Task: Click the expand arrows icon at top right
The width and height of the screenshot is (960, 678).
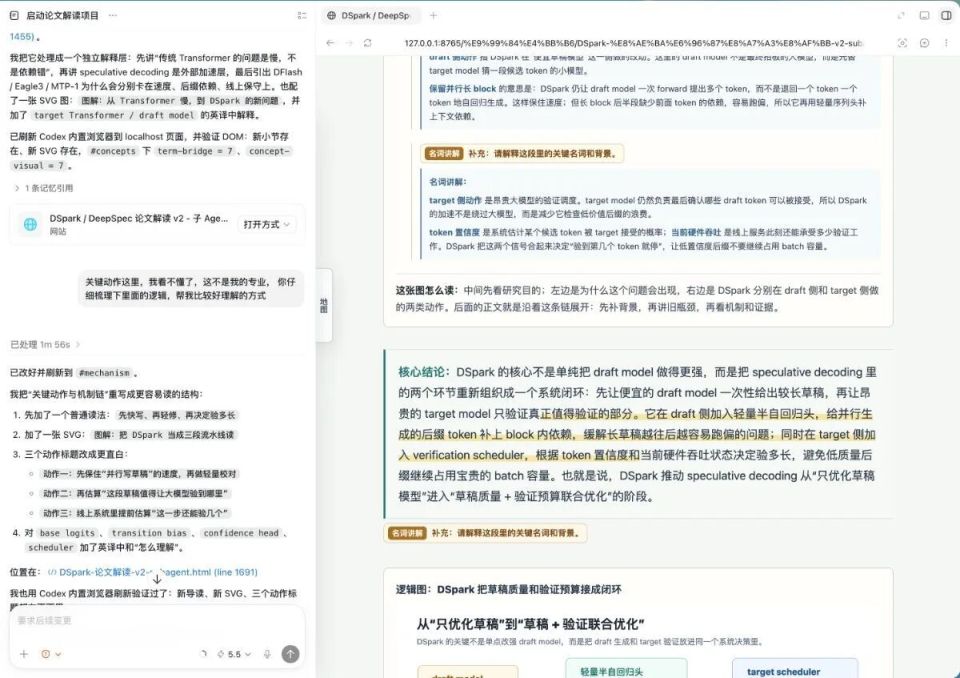Action: click(x=901, y=15)
